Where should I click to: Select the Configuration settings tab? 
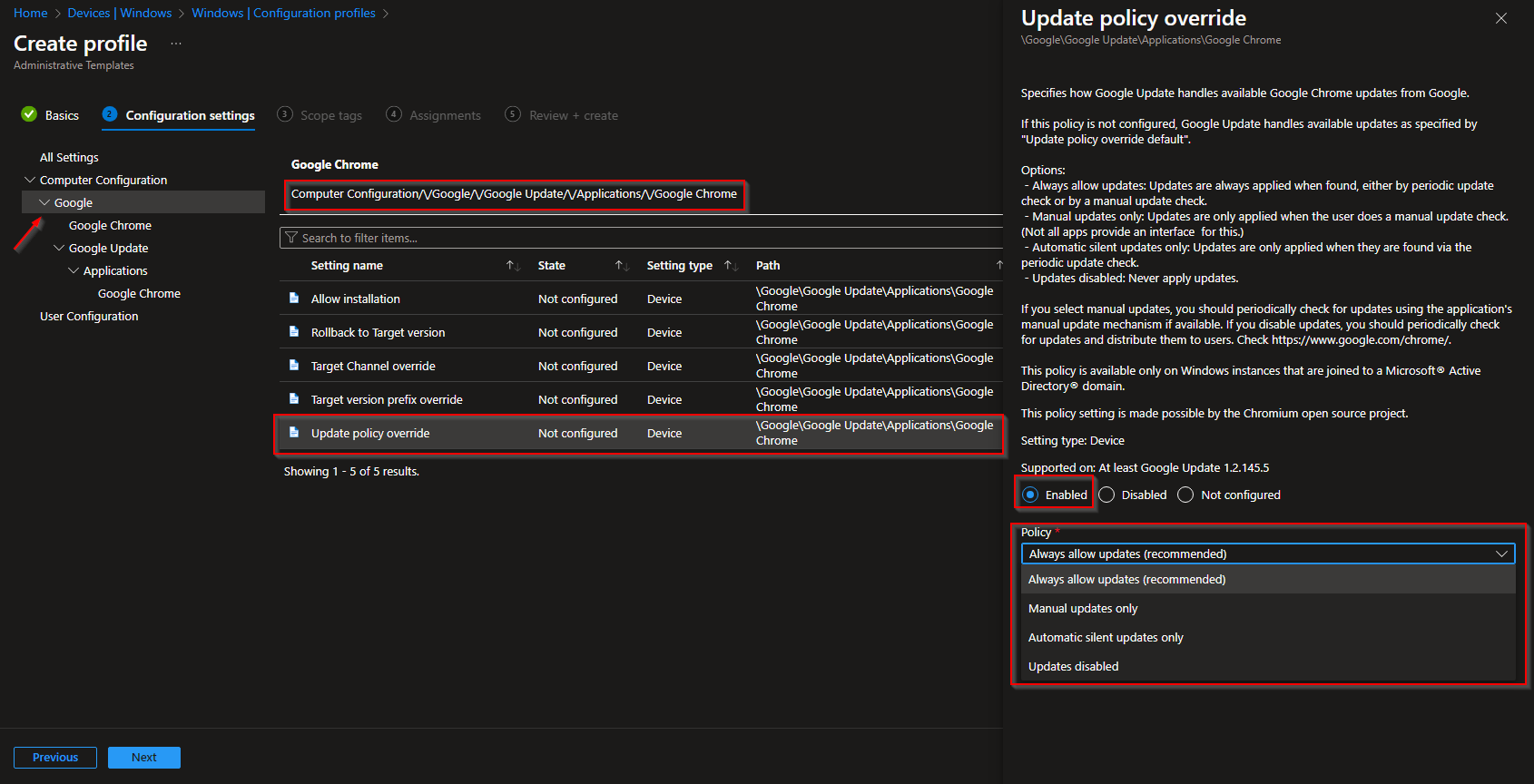(179, 115)
